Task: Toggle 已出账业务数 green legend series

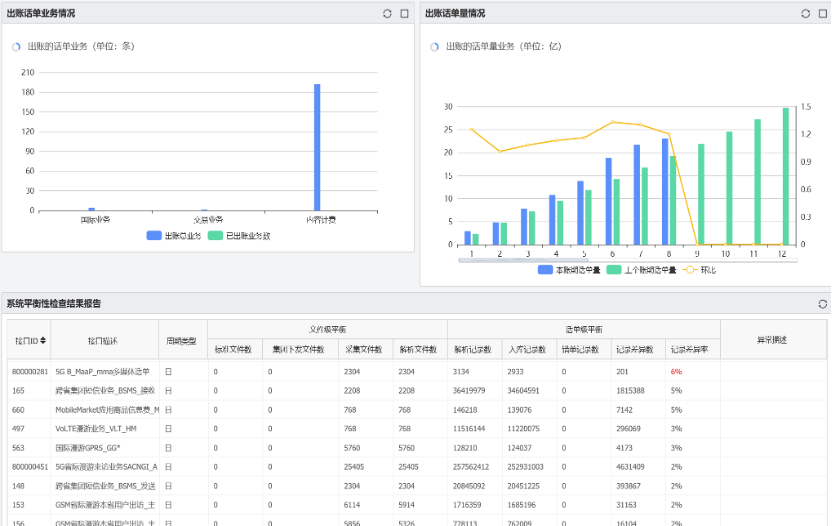Action: 239,236
